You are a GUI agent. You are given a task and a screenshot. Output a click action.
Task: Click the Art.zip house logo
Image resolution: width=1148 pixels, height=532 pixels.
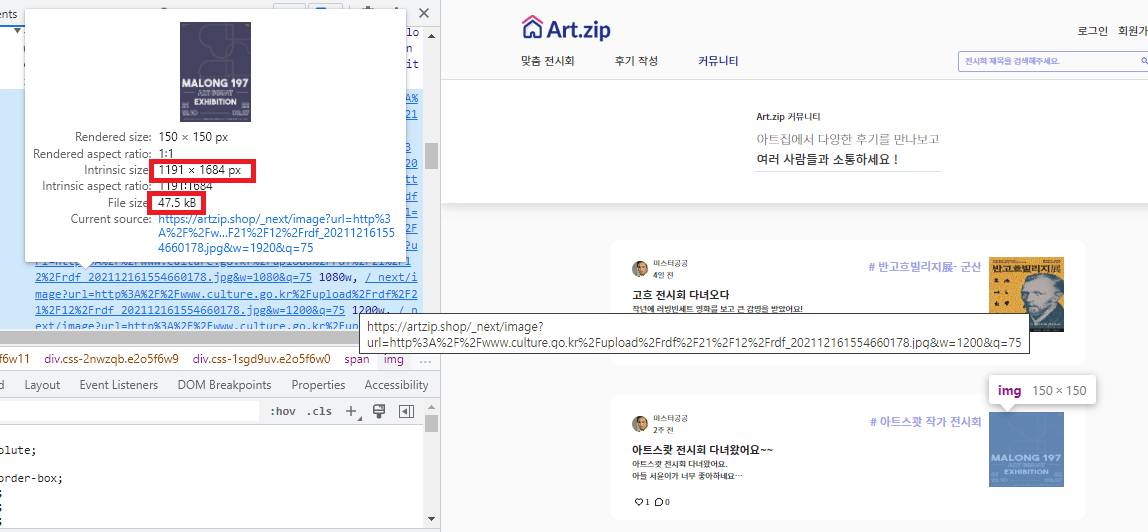(x=566, y=29)
